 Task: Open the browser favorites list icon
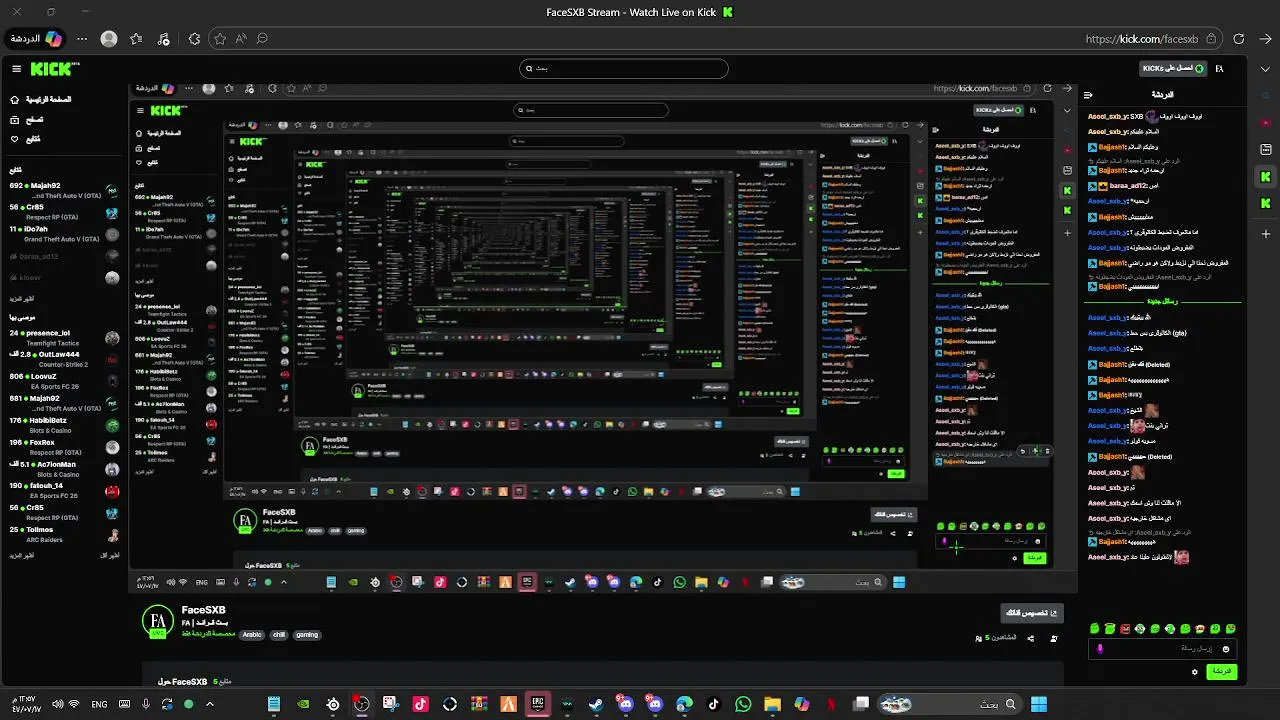click(136, 39)
